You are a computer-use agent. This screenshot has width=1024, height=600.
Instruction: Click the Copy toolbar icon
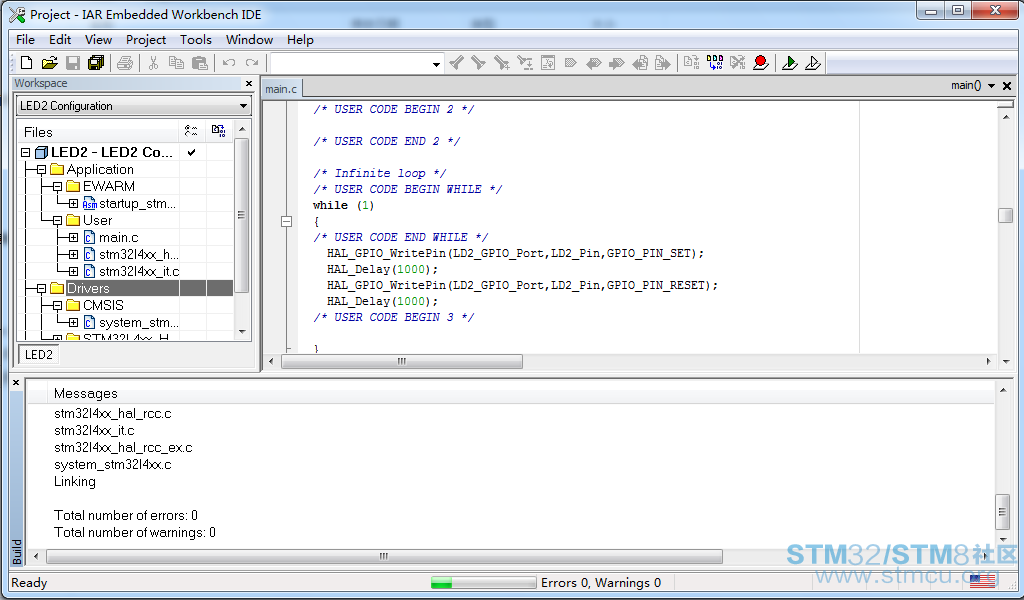(x=176, y=63)
